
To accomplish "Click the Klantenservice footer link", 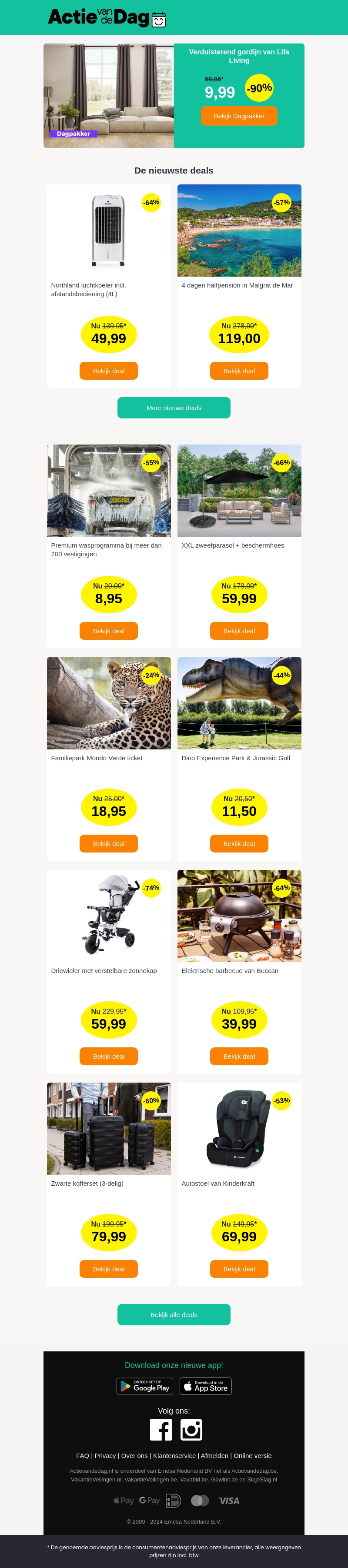I will 174,1456.
